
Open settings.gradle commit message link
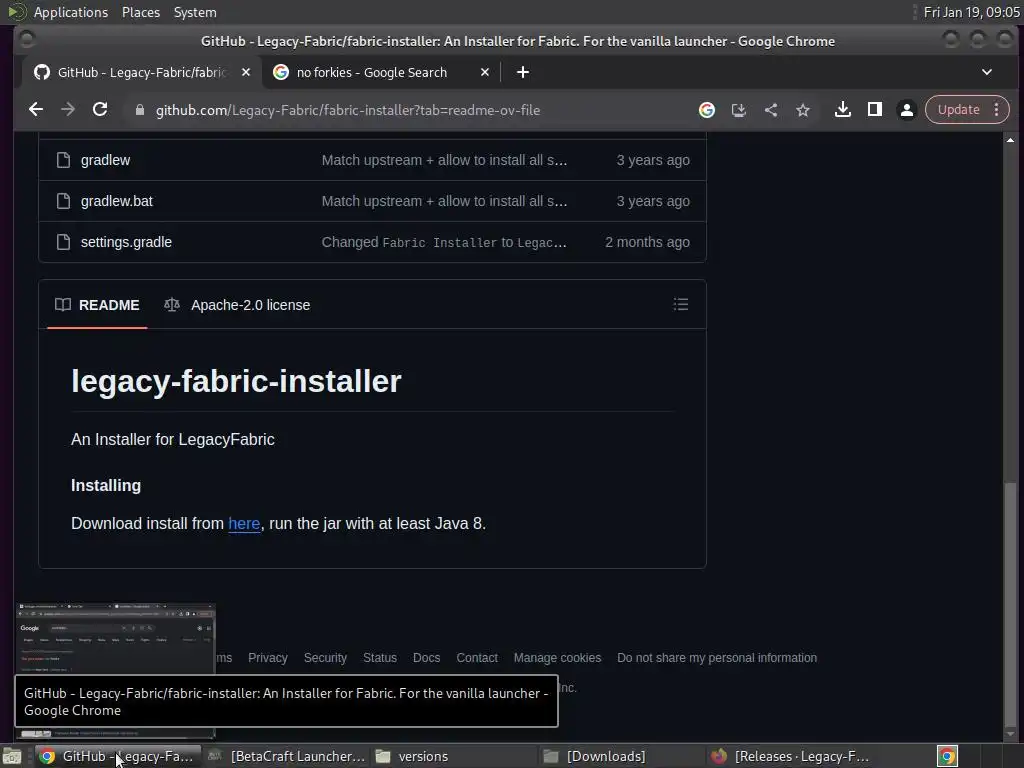click(444, 242)
